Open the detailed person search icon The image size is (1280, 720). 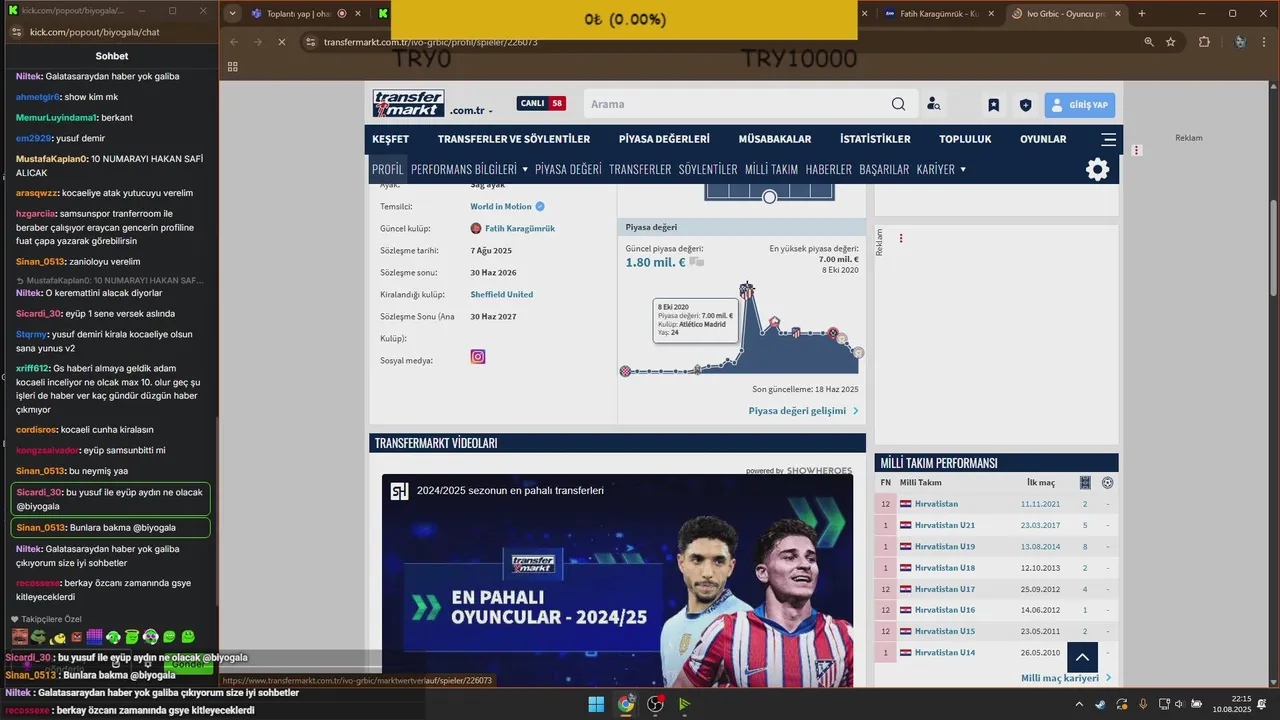pos(933,104)
